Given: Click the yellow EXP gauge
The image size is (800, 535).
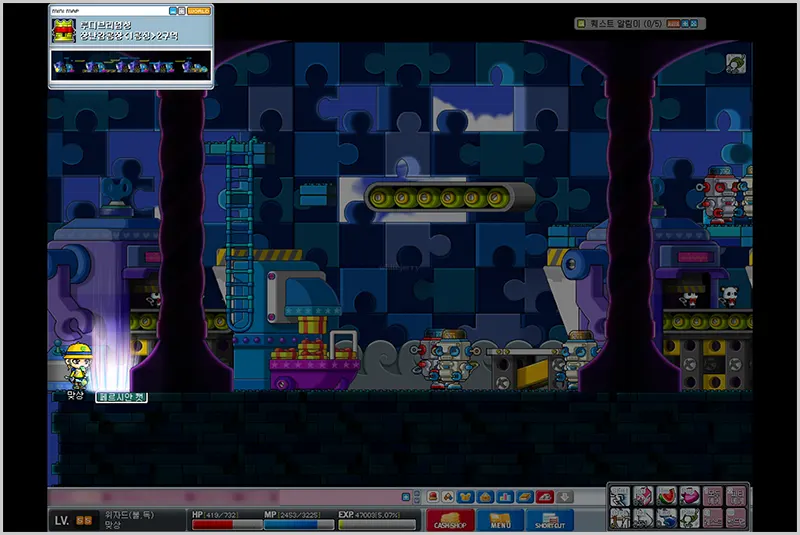Looking at the screenshot, I should point(377,525).
